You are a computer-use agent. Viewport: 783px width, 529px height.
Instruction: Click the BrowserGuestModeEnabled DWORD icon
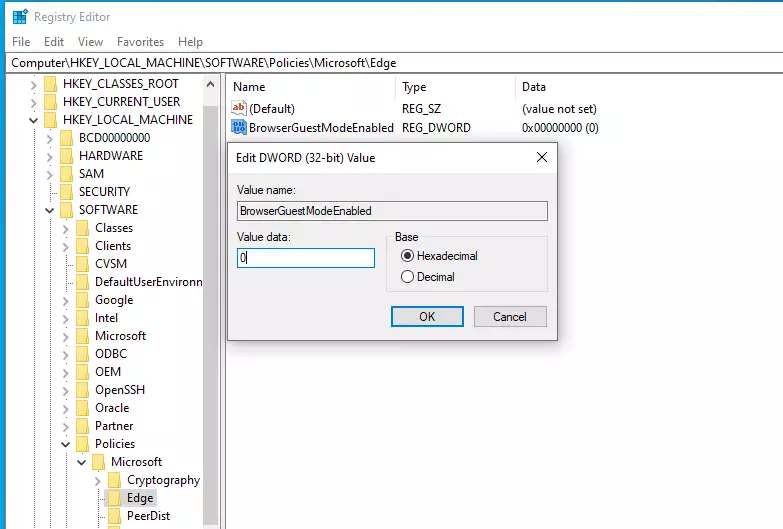click(x=239, y=127)
